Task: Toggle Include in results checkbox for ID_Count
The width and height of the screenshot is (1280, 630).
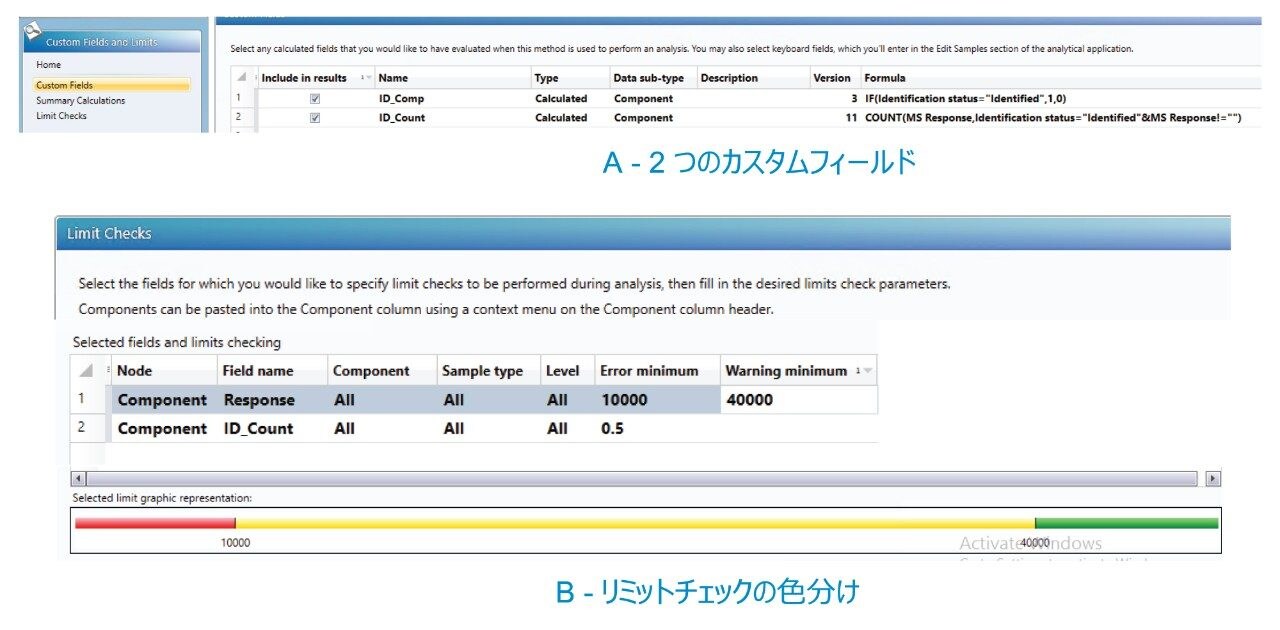Action: [x=315, y=118]
